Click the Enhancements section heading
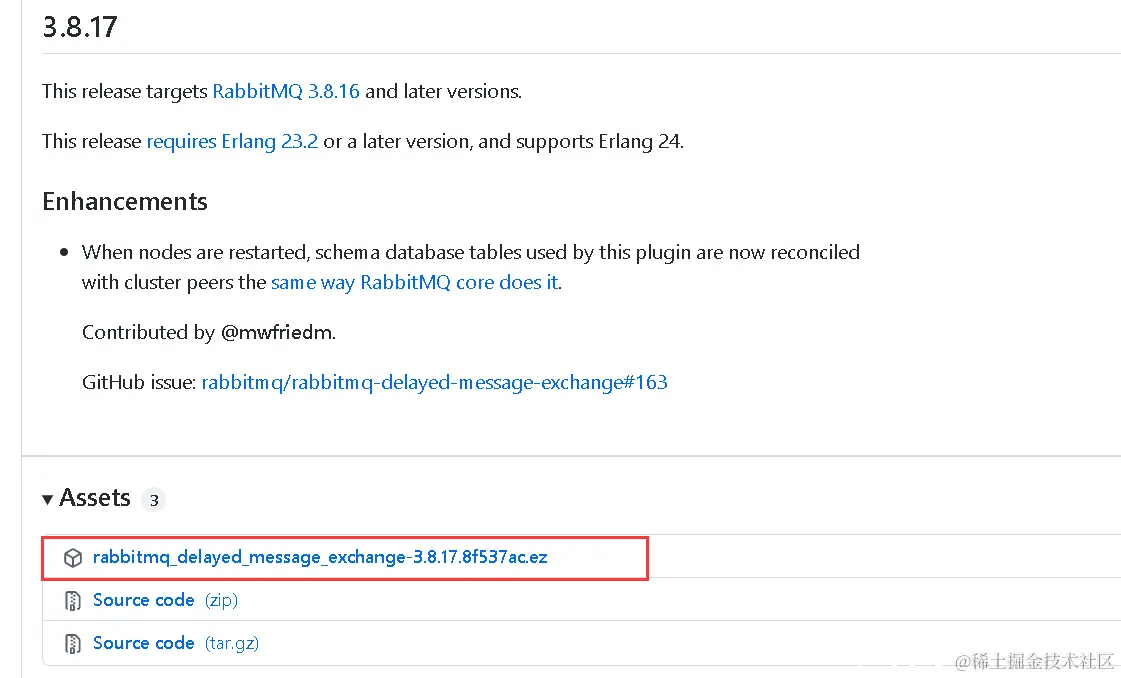1121x678 pixels. point(125,202)
